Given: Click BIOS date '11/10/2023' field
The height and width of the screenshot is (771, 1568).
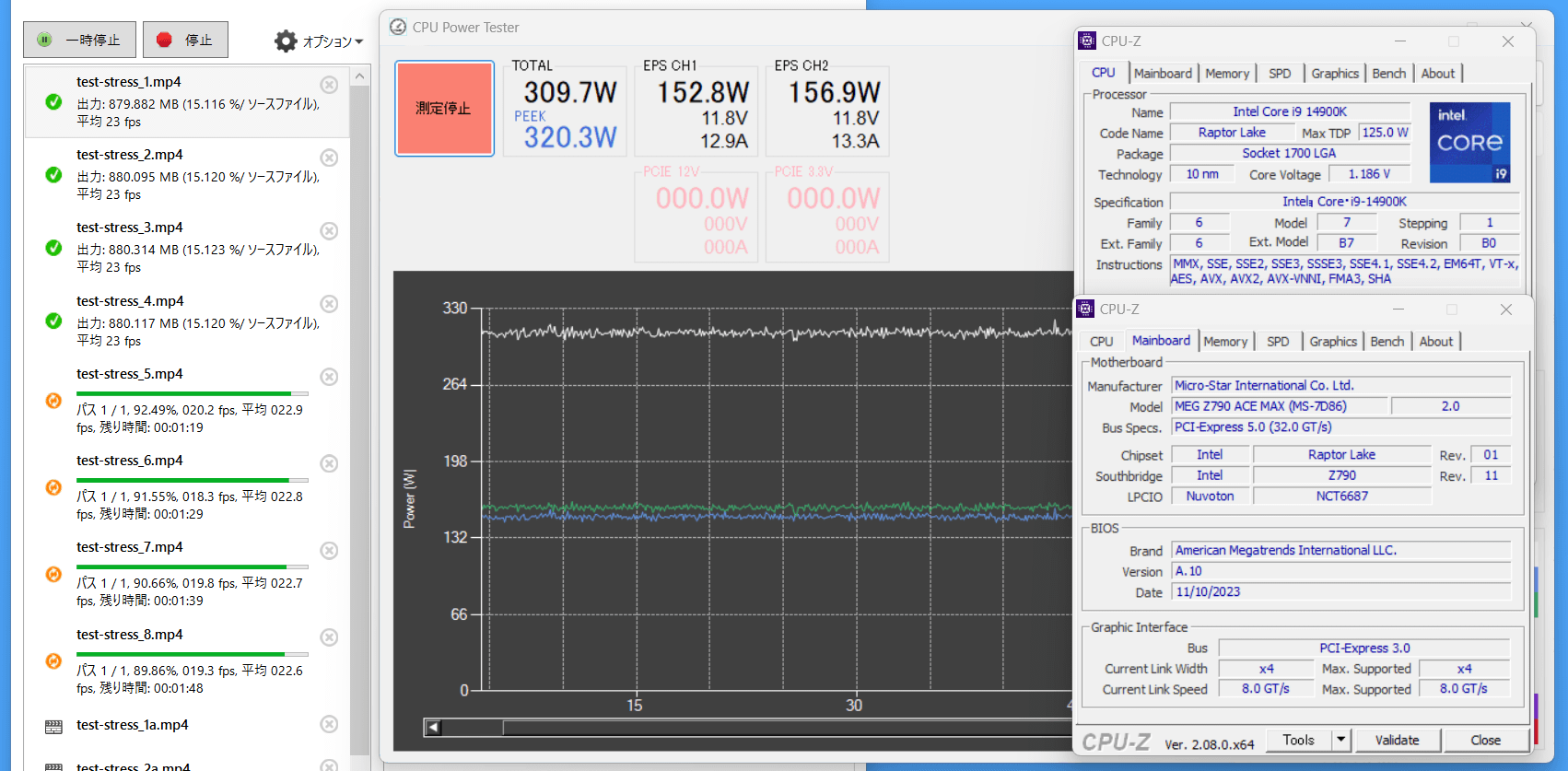Looking at the screenshot, I should (1341, 592).
